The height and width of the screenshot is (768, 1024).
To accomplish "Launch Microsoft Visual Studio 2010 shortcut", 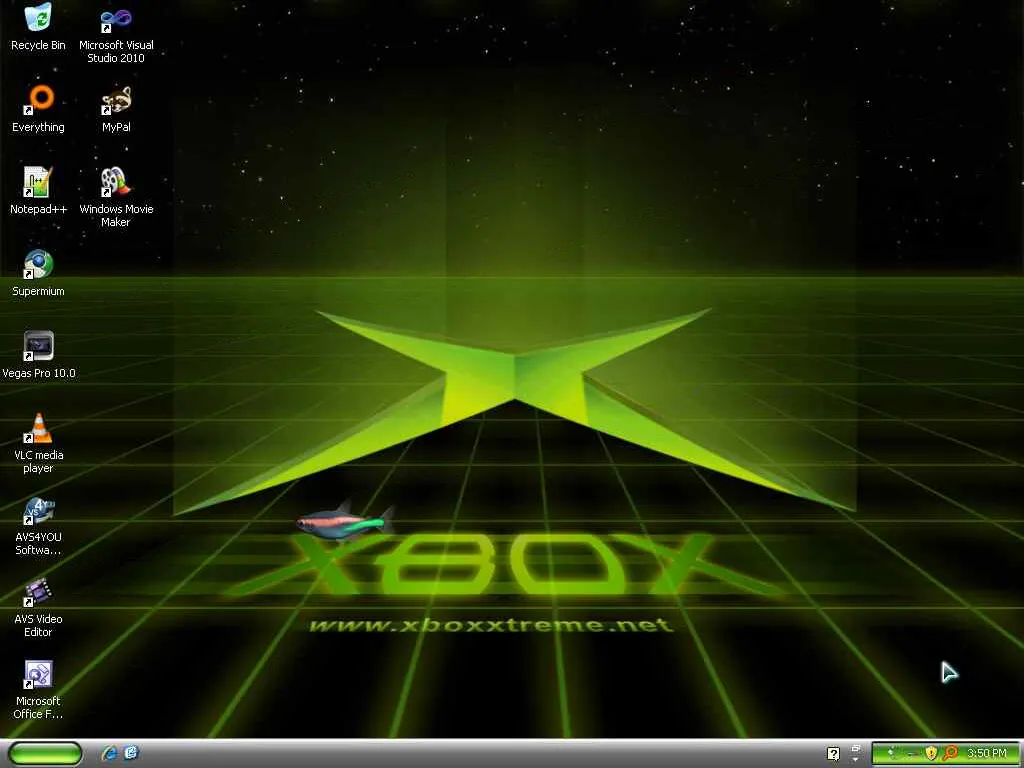I will click(x=116, y=34).
